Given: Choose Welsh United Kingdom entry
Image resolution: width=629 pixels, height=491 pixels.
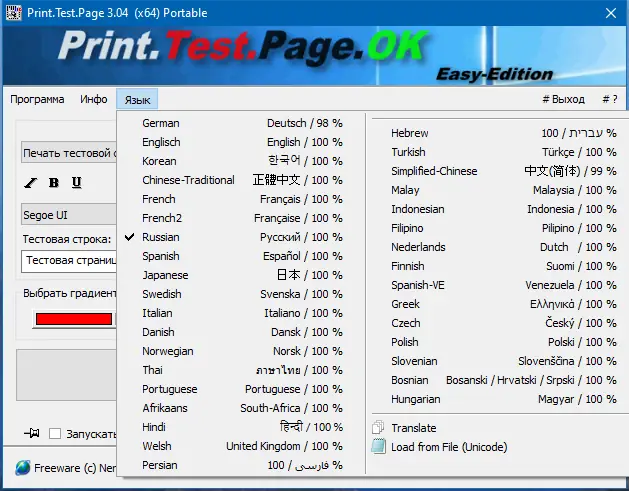Looking at the screenshot, I should [x=242, y=446].
